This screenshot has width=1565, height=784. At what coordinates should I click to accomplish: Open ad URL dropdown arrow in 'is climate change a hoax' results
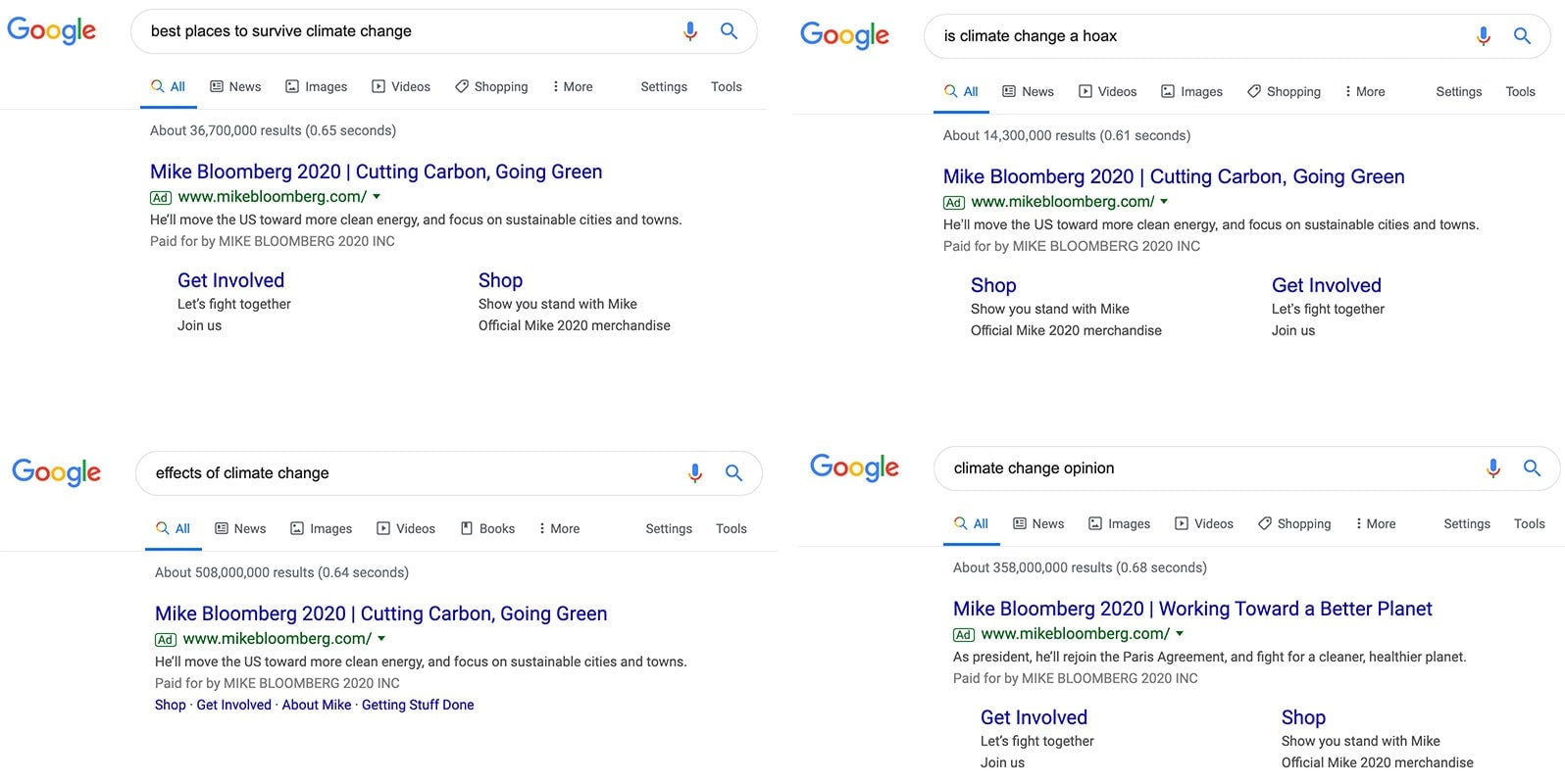pyautogui.click(x=1164, y=202)
